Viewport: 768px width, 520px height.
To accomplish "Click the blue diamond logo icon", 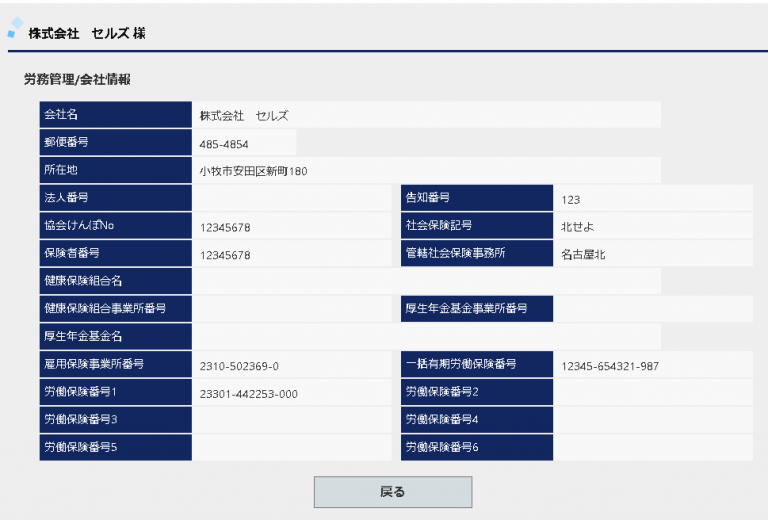I will 15,27.
